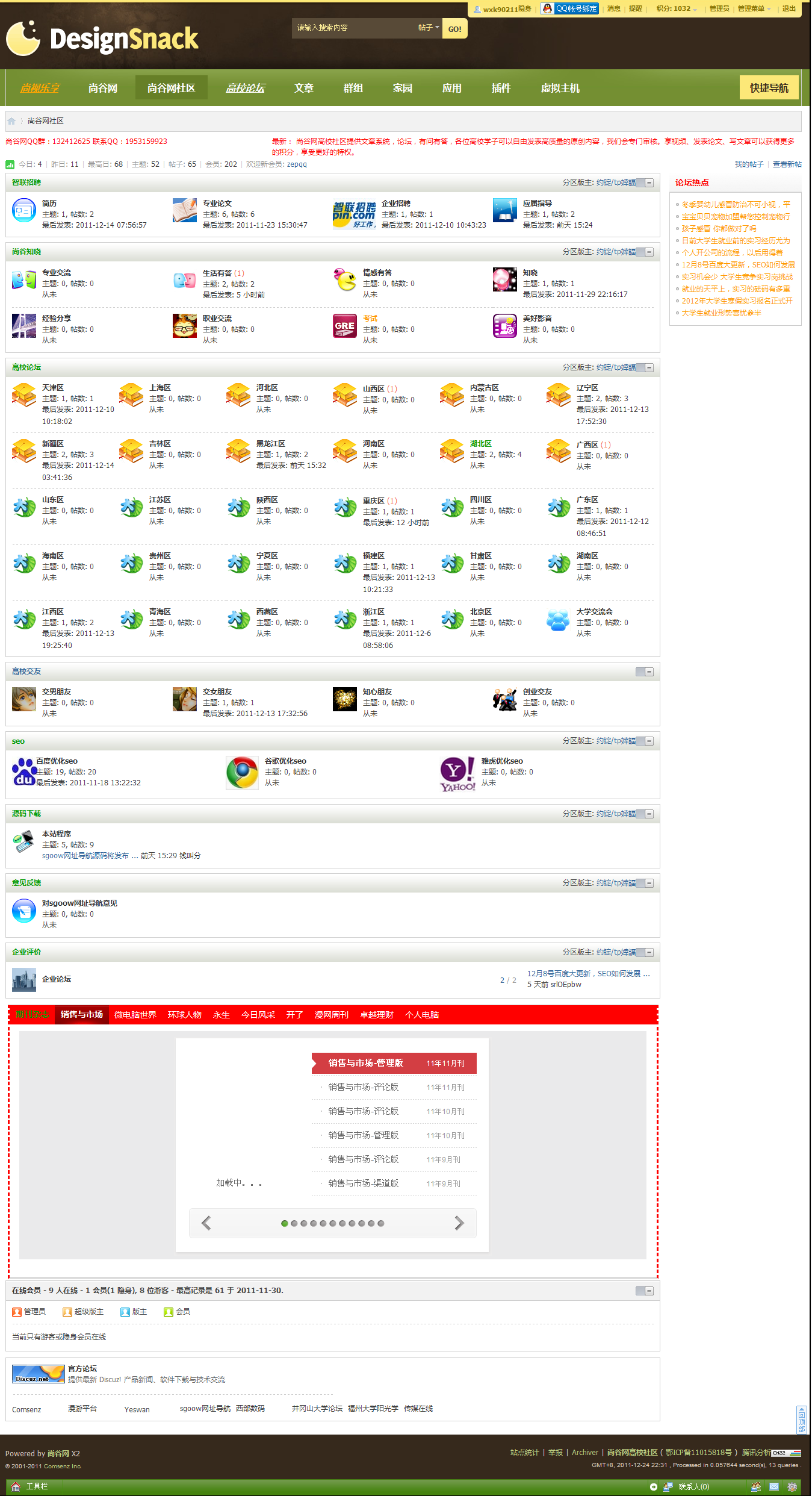Click the QQ帐号绑定 penguin button
The image size is (812, 1496).
pyautogui.click(x=569, y=8)
